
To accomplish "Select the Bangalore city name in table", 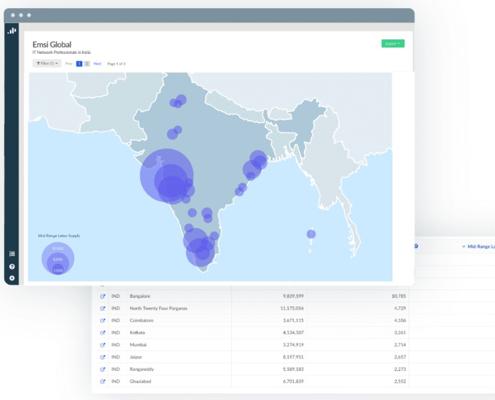I will 140,296.
